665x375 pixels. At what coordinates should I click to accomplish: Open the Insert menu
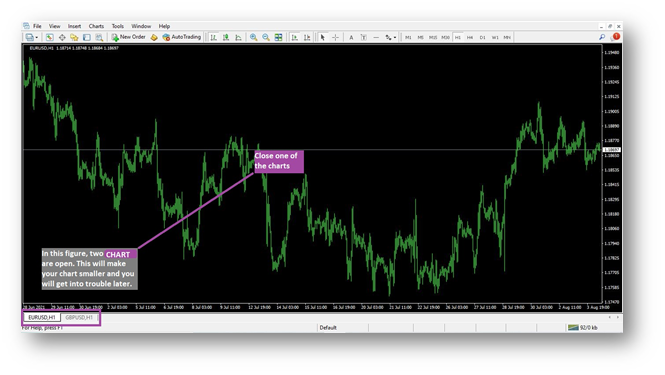click(74, 26)
